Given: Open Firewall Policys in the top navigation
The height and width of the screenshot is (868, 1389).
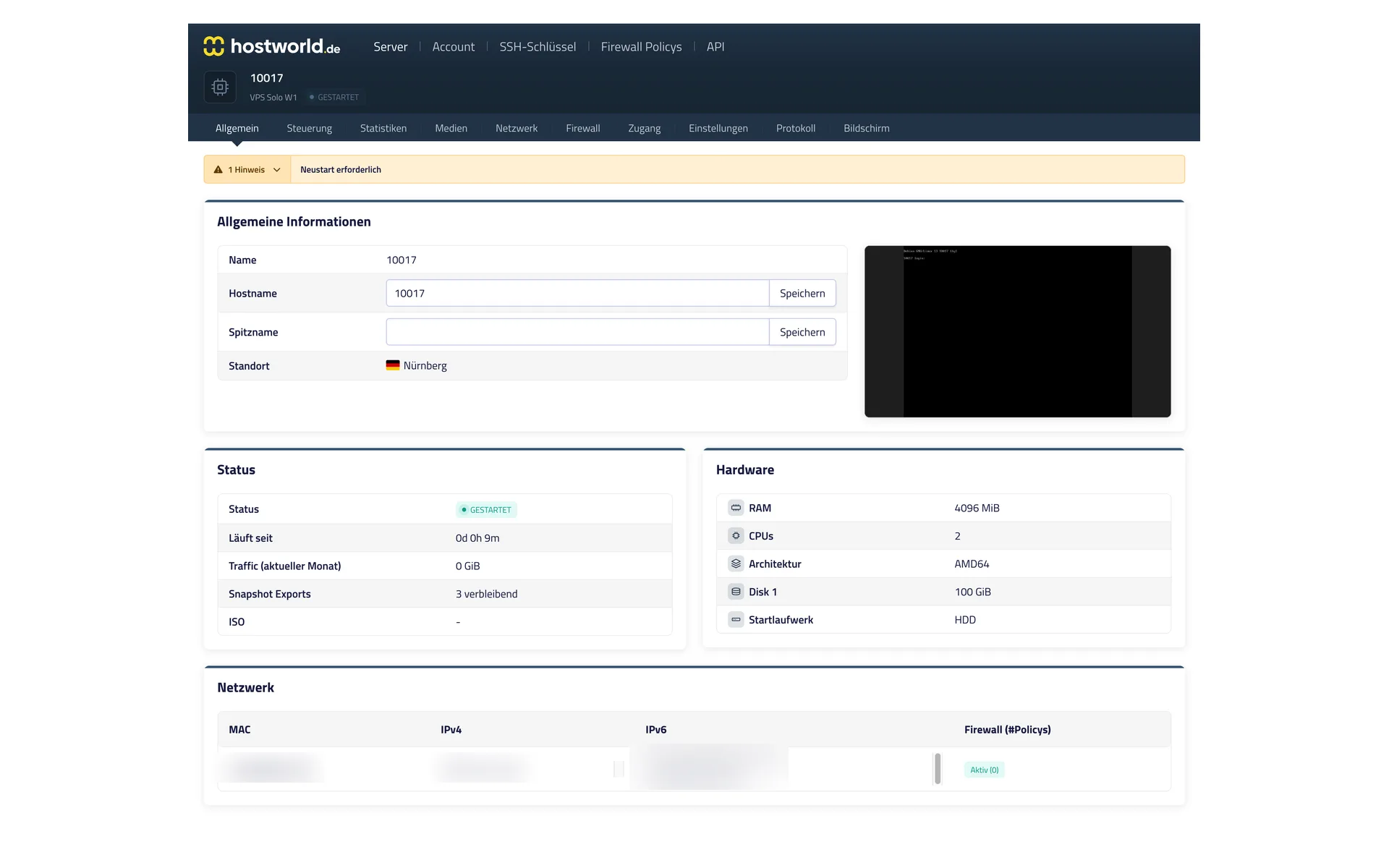Looking at the screenshot, I should point(641,47).
